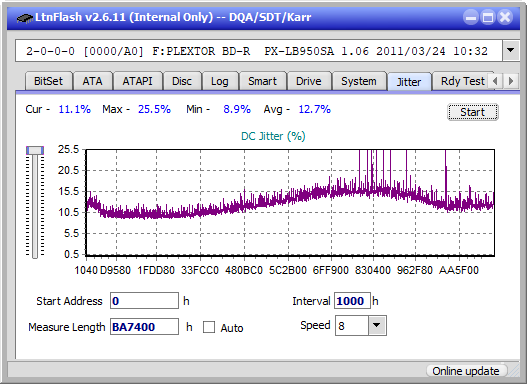Maximize the LtnFlash window
The image size is (527, 384).
[x=488, y=17]
